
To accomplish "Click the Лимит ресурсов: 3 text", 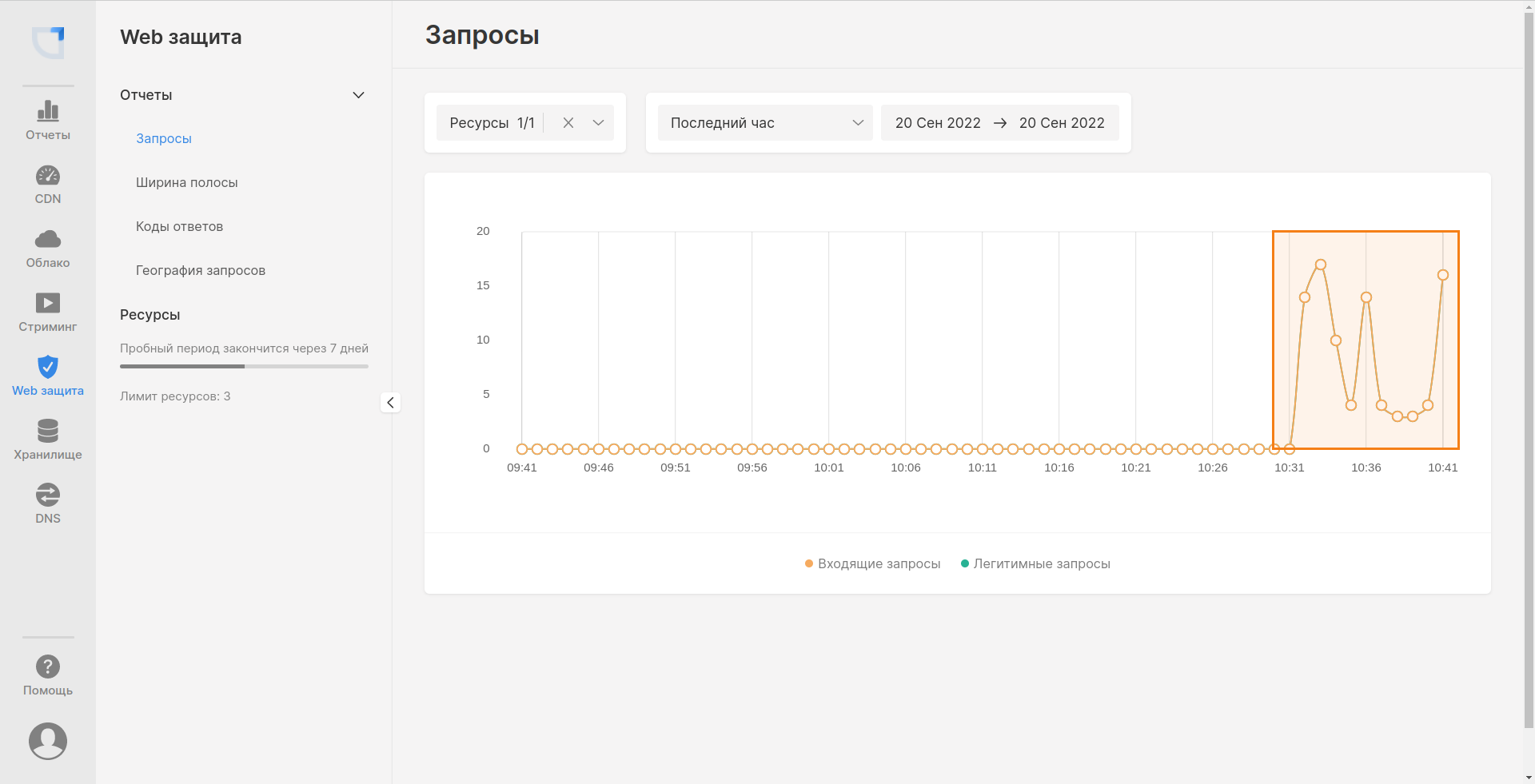I will (x=175, y=396).
